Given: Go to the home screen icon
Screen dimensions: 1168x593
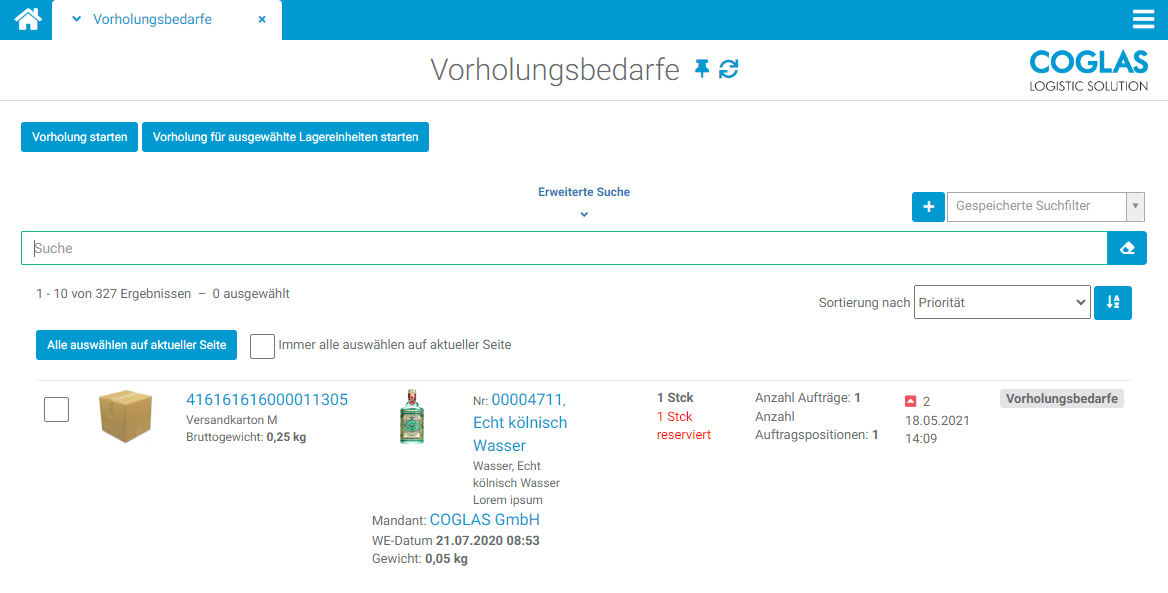Looking at the screenshot, I should [27, 19].
